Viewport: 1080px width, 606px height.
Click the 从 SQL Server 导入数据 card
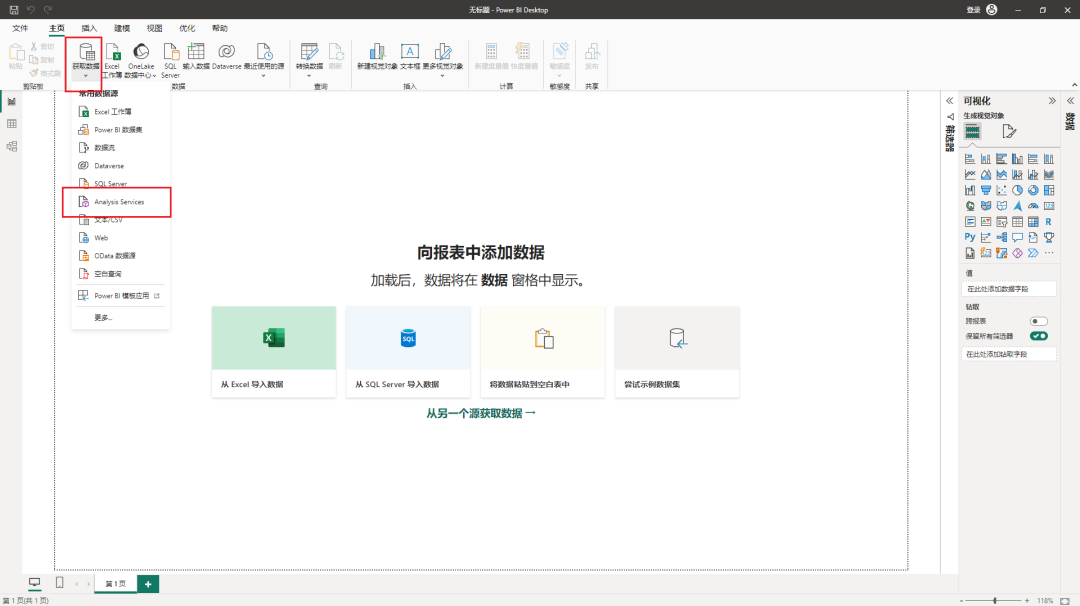[408, 352]
